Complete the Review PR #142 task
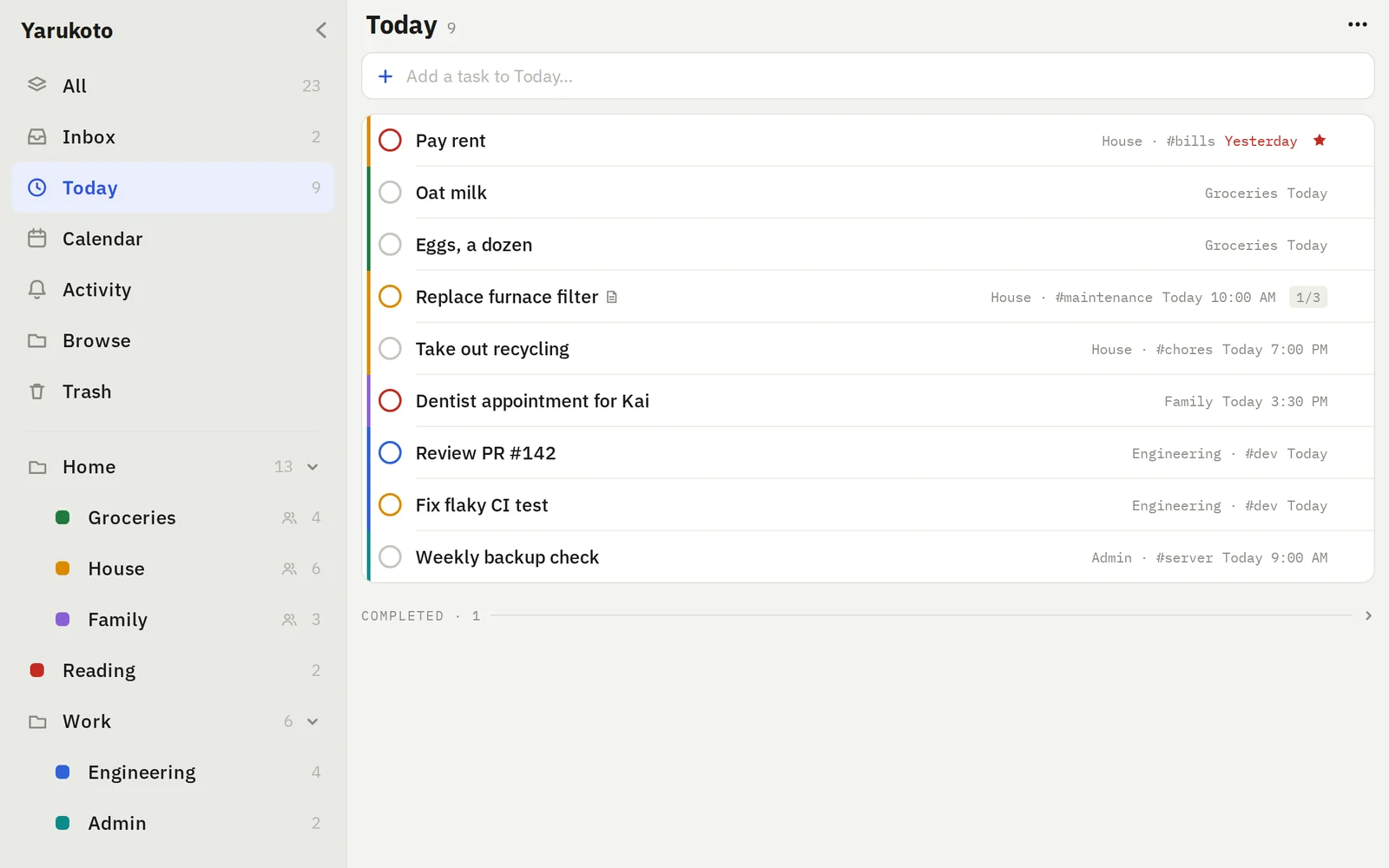1389x868 pixels. [x=391, y=453]
